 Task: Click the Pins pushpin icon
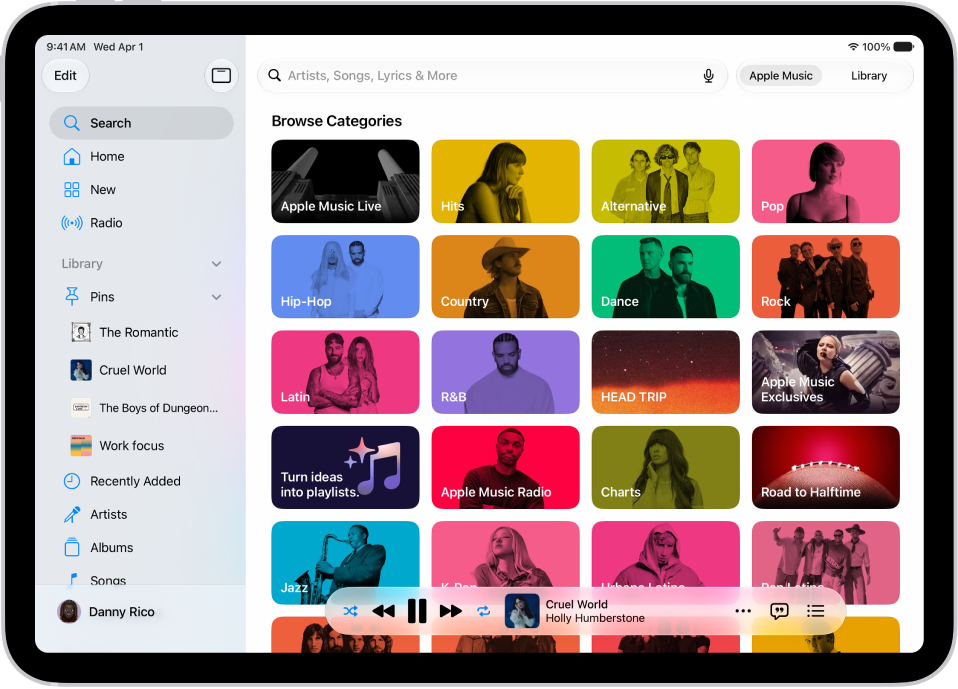coord(72,296)
